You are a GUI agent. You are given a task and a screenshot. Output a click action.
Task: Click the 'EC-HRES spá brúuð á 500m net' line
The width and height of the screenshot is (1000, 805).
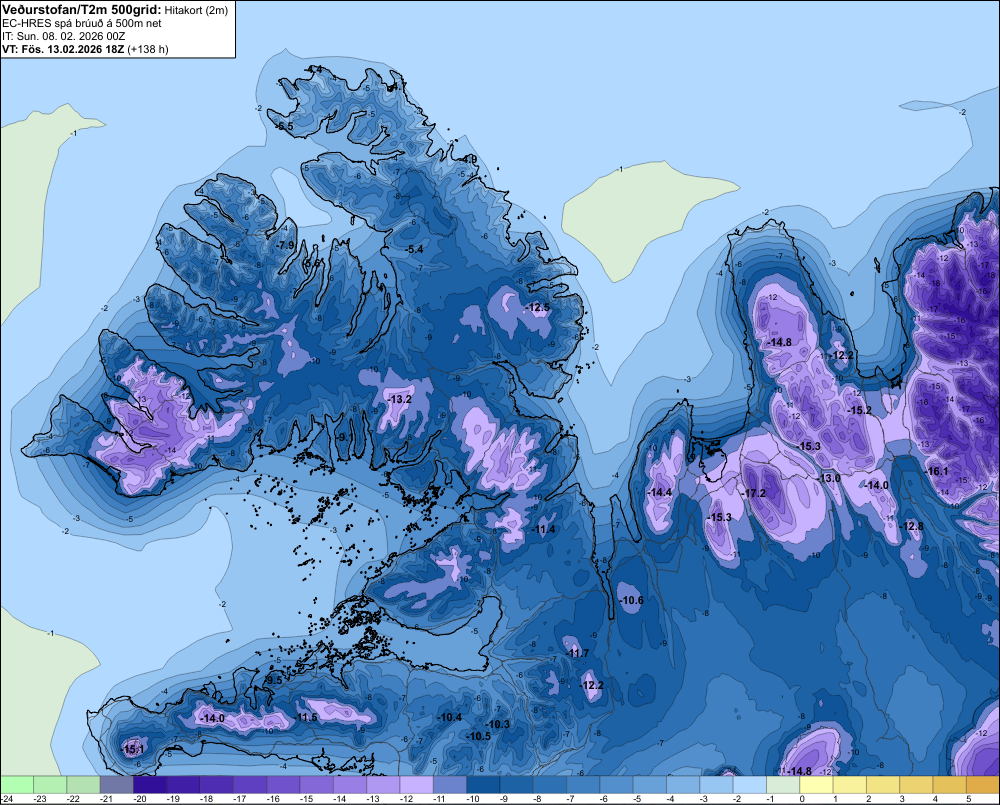point(82,23)
